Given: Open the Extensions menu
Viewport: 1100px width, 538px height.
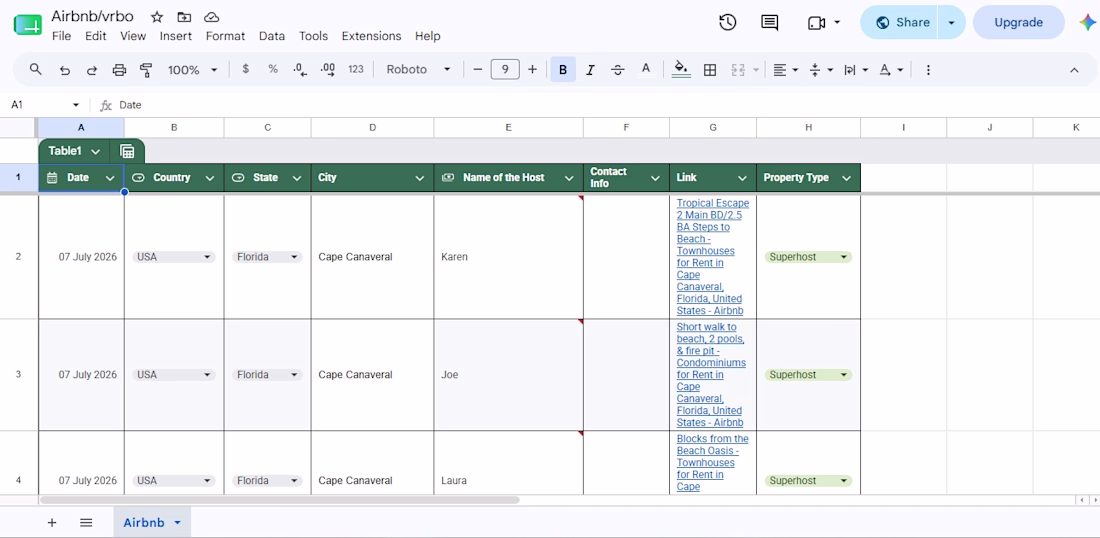Looking at the screenshot, I should point(371,36).
